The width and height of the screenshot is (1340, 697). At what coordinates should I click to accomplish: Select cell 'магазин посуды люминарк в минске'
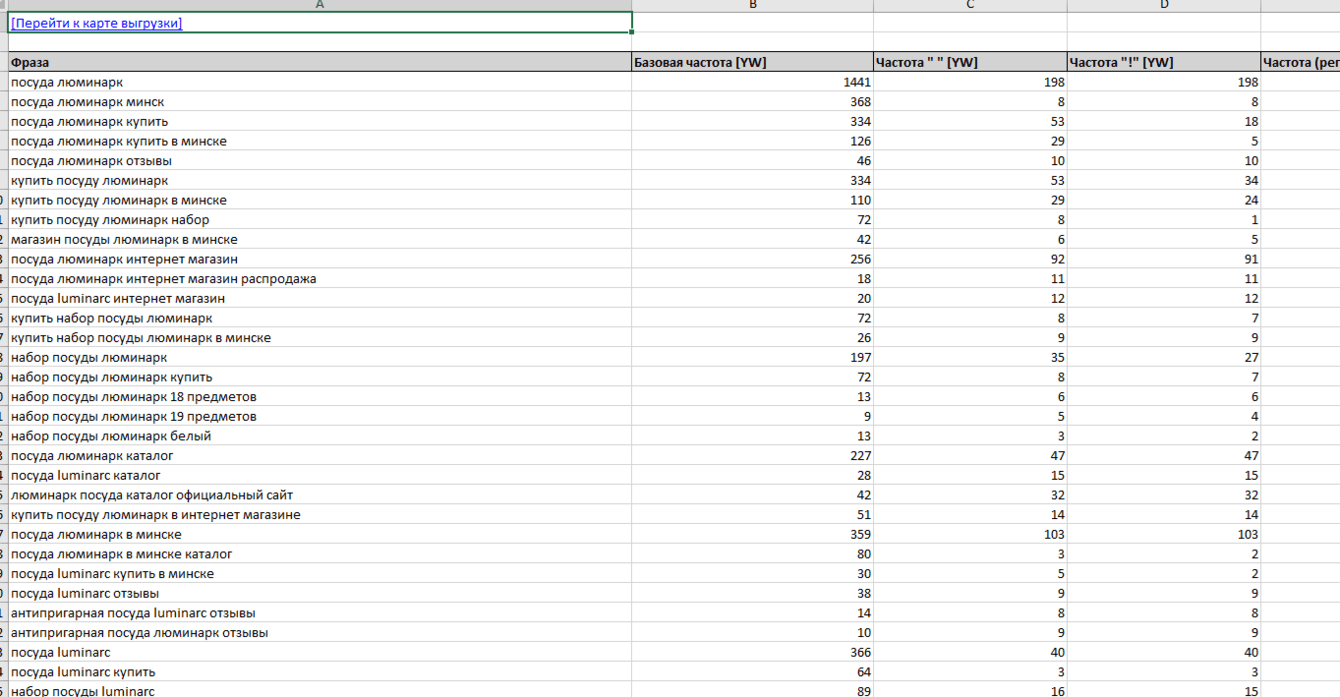[320, 239]
